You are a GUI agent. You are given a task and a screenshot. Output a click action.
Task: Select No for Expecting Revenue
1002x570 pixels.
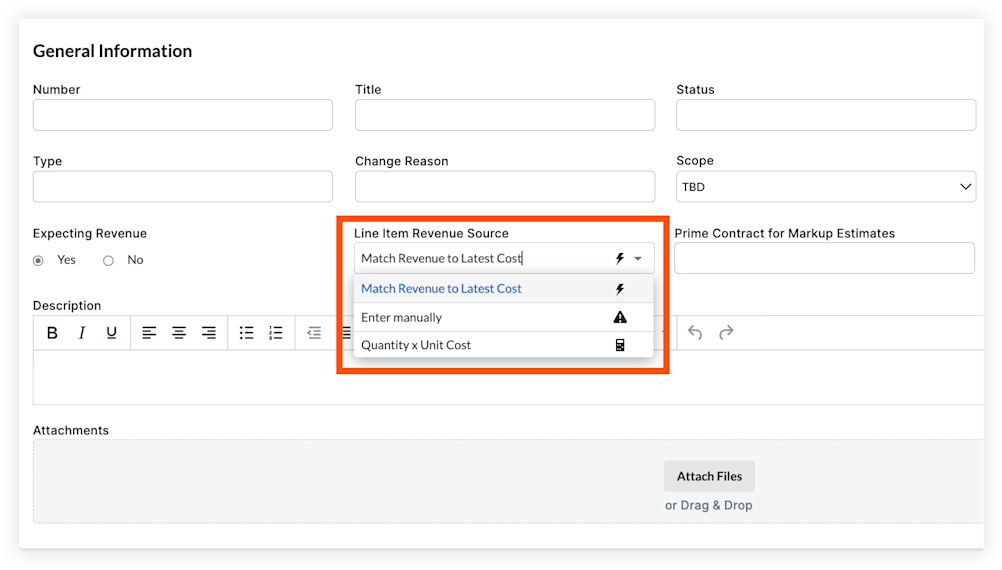(x=109, y=261)
